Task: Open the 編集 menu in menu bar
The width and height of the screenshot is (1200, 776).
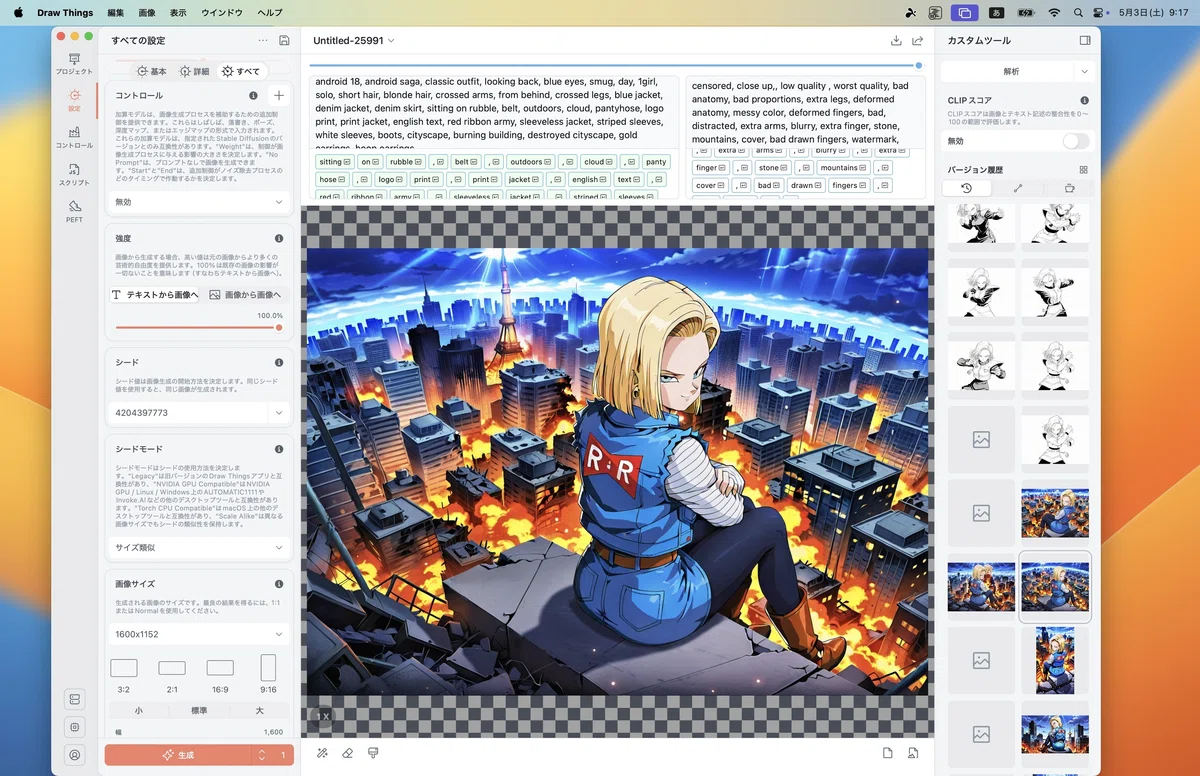Action: click(116, 12)
